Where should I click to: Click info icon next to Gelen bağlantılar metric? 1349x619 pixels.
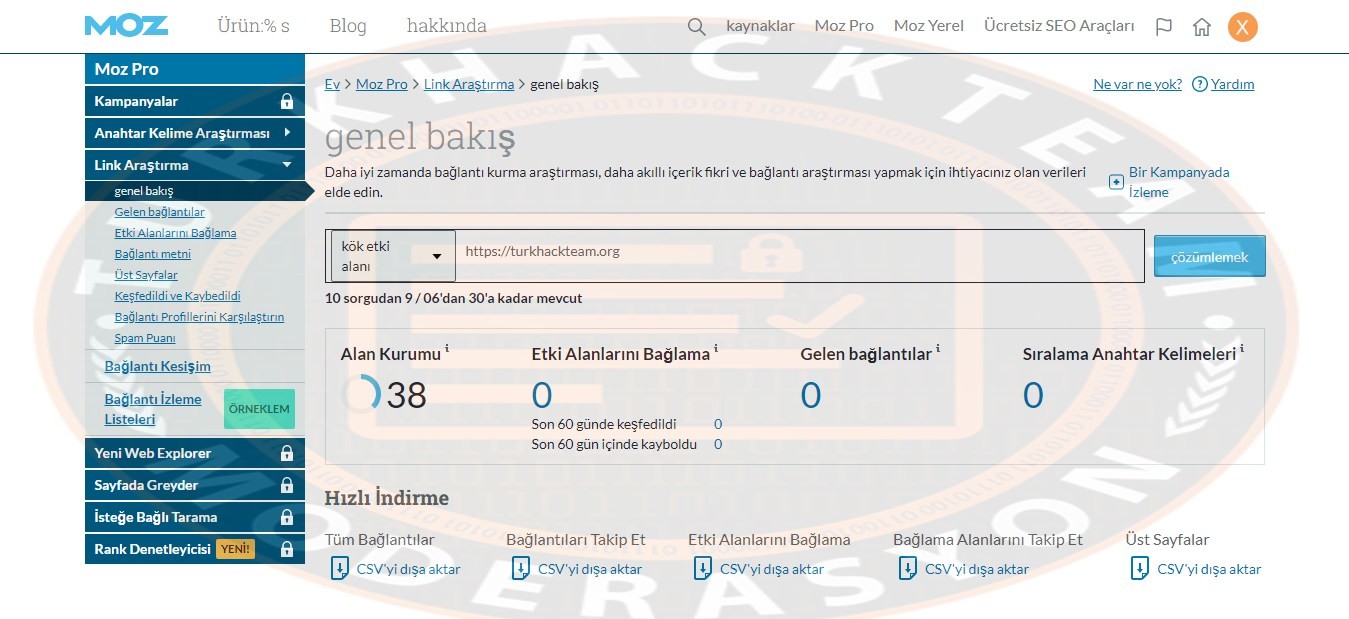pos(938,348)
